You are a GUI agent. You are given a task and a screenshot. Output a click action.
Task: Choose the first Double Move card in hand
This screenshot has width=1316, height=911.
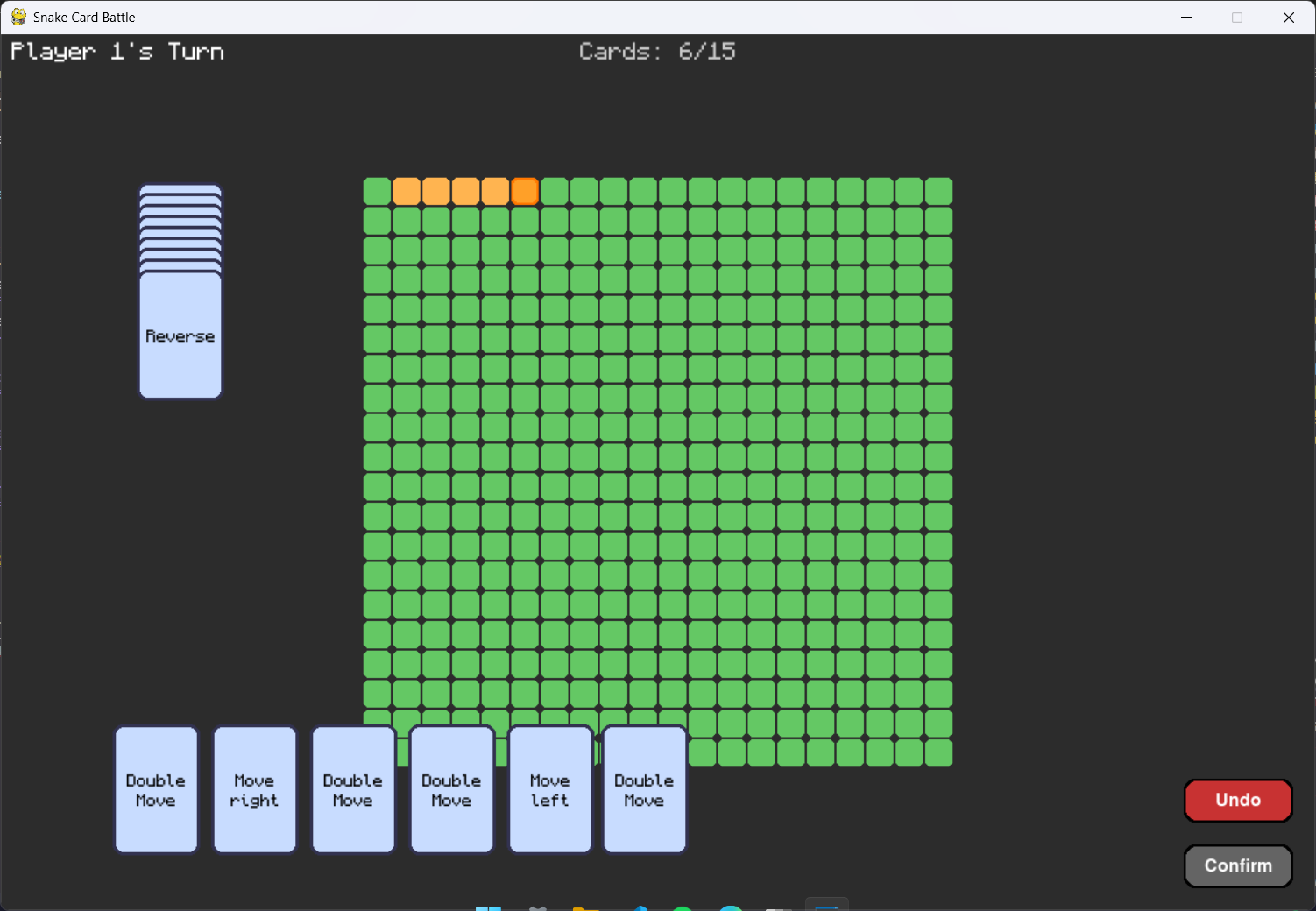click(x=156, y=789)
